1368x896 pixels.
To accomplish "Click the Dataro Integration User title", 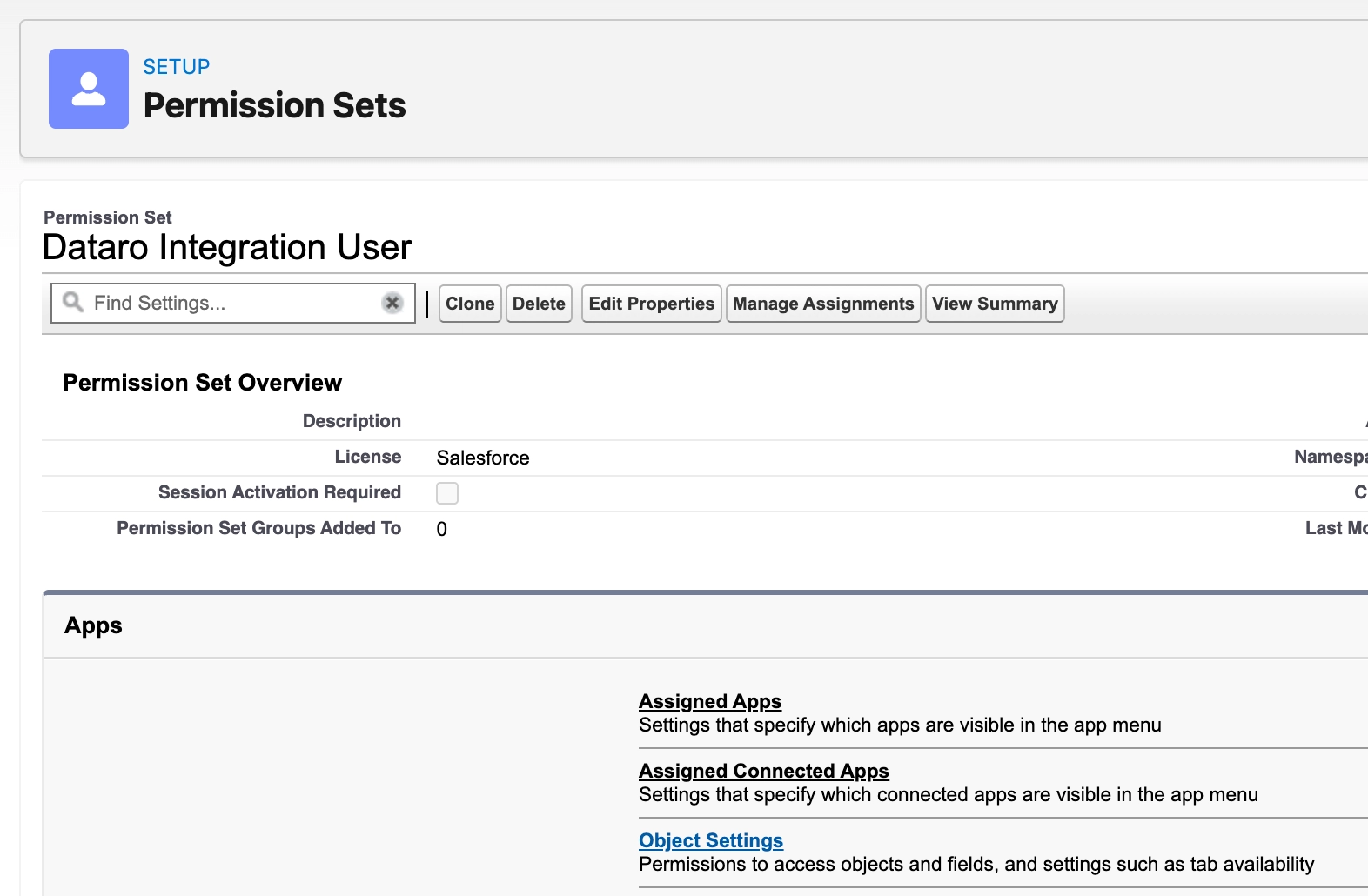I will [x=227, y=247].
